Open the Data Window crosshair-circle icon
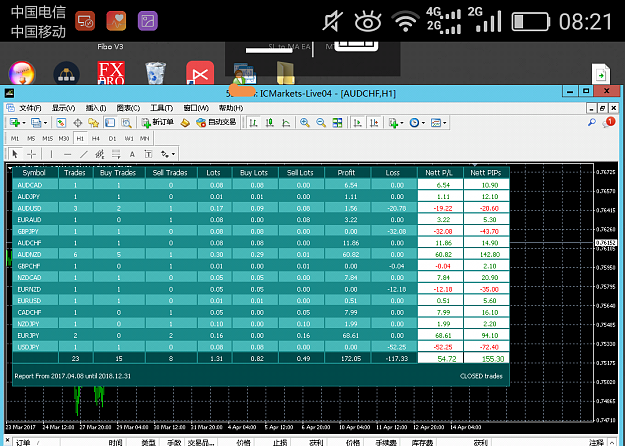625x446 pixels. pyautogui.click(x=78, y=123)
